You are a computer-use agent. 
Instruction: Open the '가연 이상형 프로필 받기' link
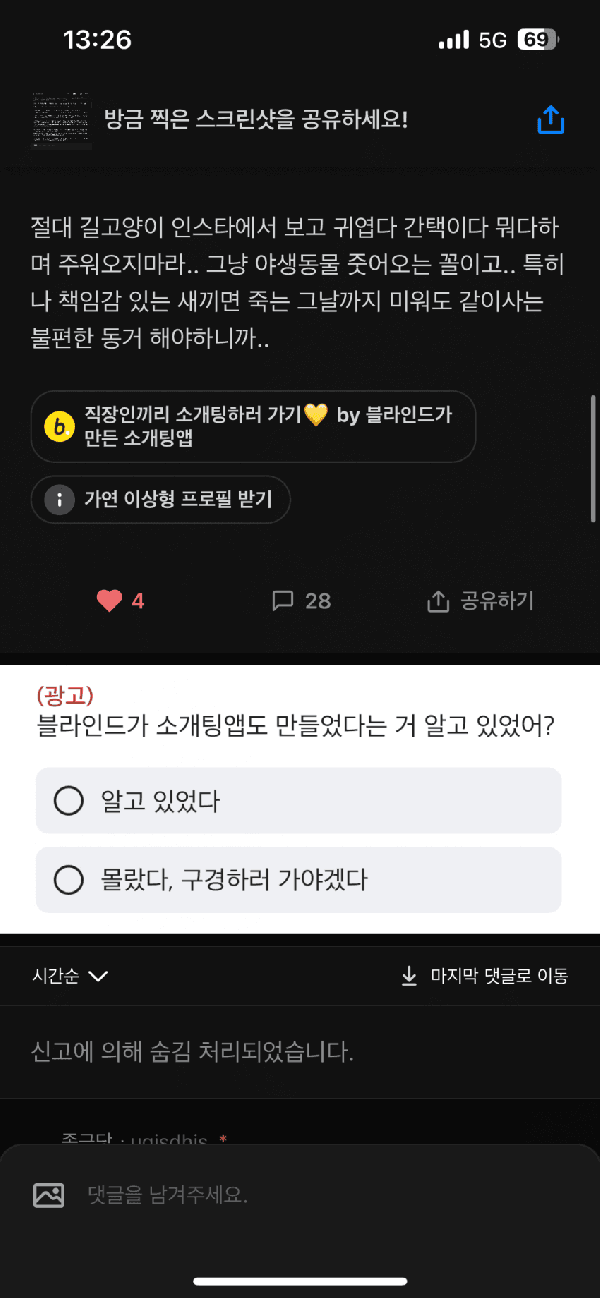coord(178,500)
